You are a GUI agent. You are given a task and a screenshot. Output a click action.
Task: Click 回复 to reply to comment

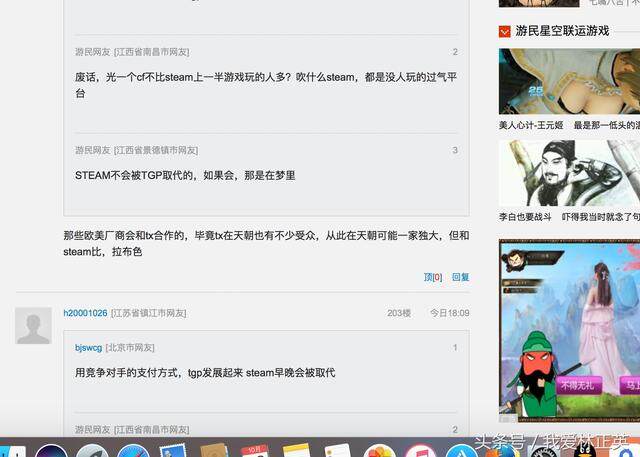460,277
